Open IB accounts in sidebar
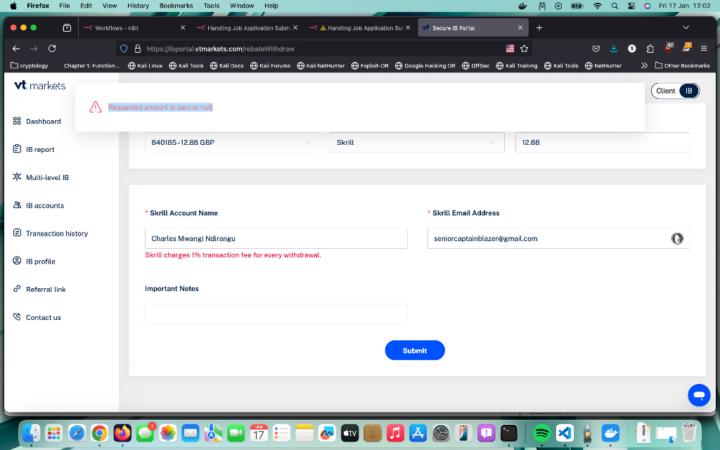This screenshot has width=720, height=450. pos(38,205)
